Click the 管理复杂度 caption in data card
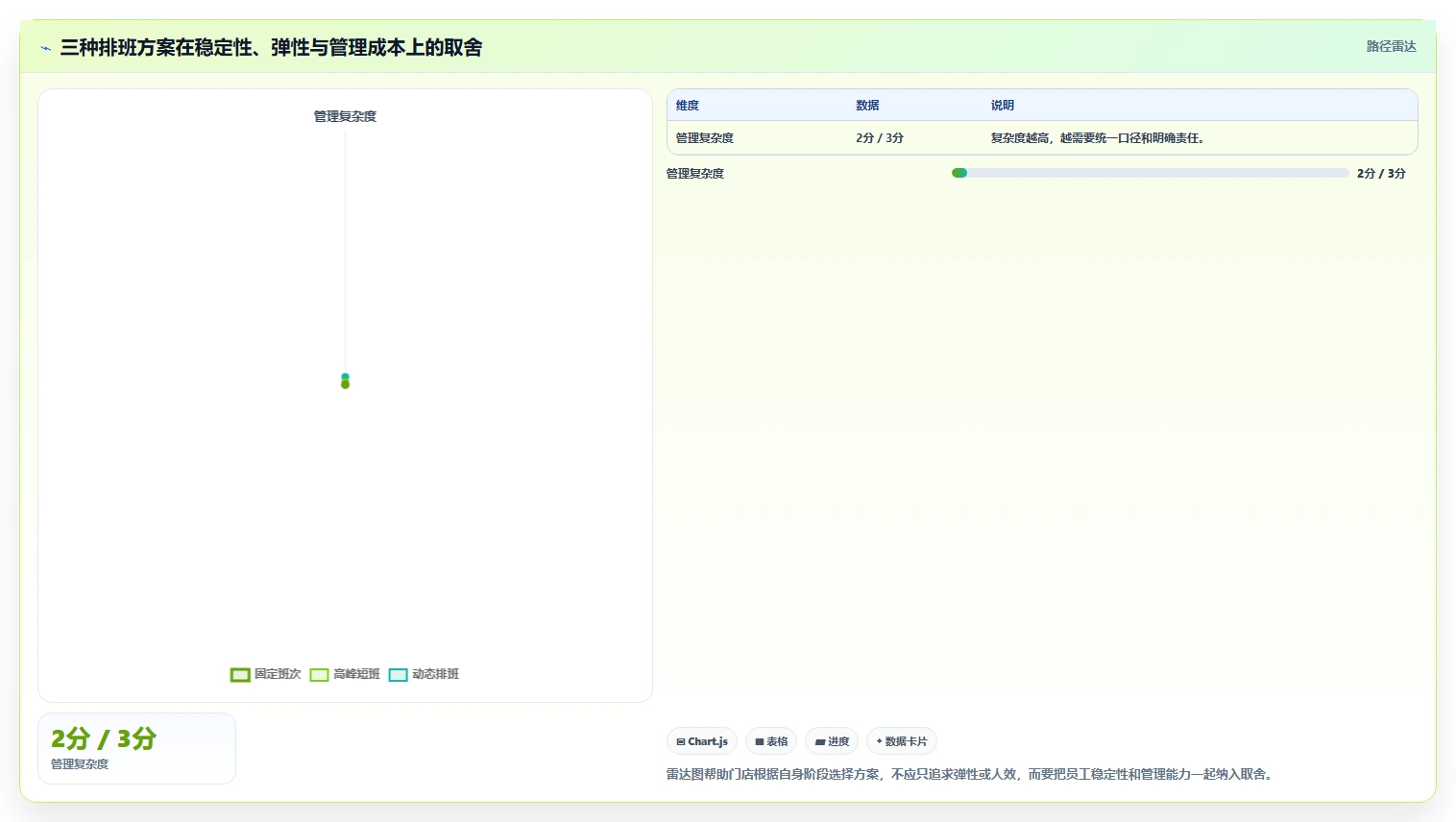 click(x=80, y=764)
